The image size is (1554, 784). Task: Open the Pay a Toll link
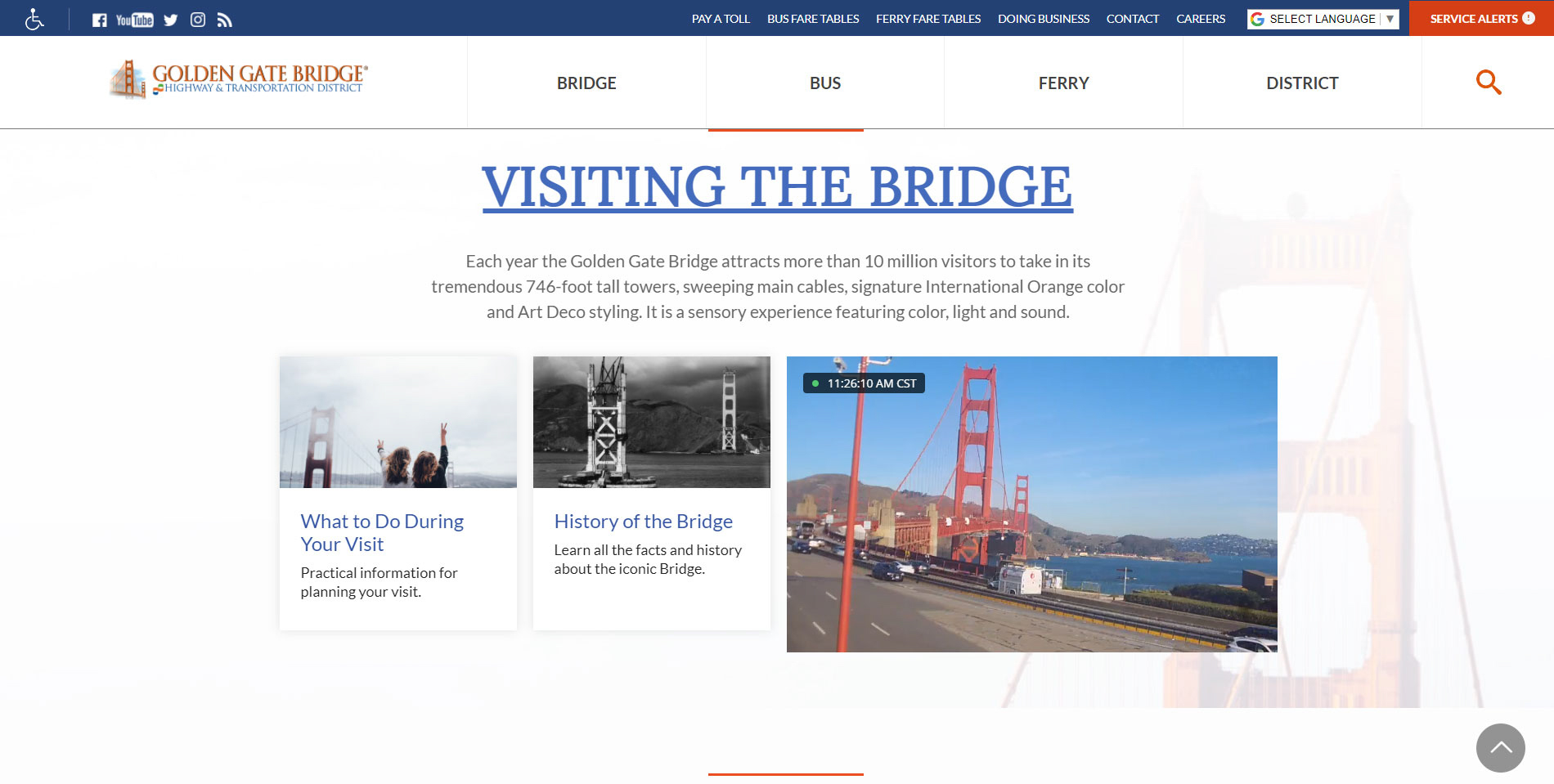click(x=721, y=19)
